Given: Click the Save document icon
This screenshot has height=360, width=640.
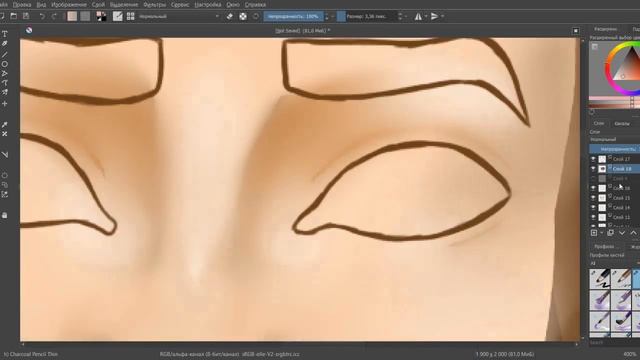Looking at the screenshot, I should 26,16.
